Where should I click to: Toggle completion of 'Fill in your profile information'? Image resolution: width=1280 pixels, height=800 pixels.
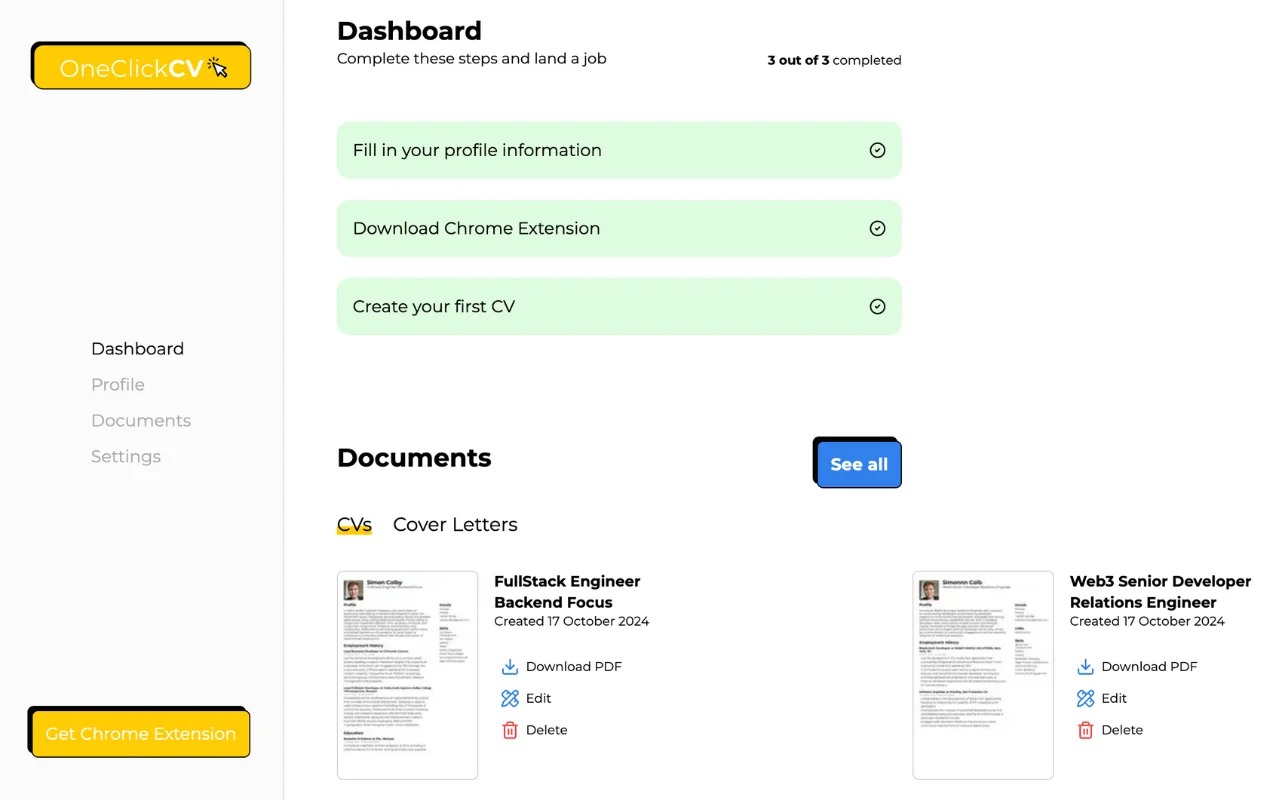tap(877, 149)
